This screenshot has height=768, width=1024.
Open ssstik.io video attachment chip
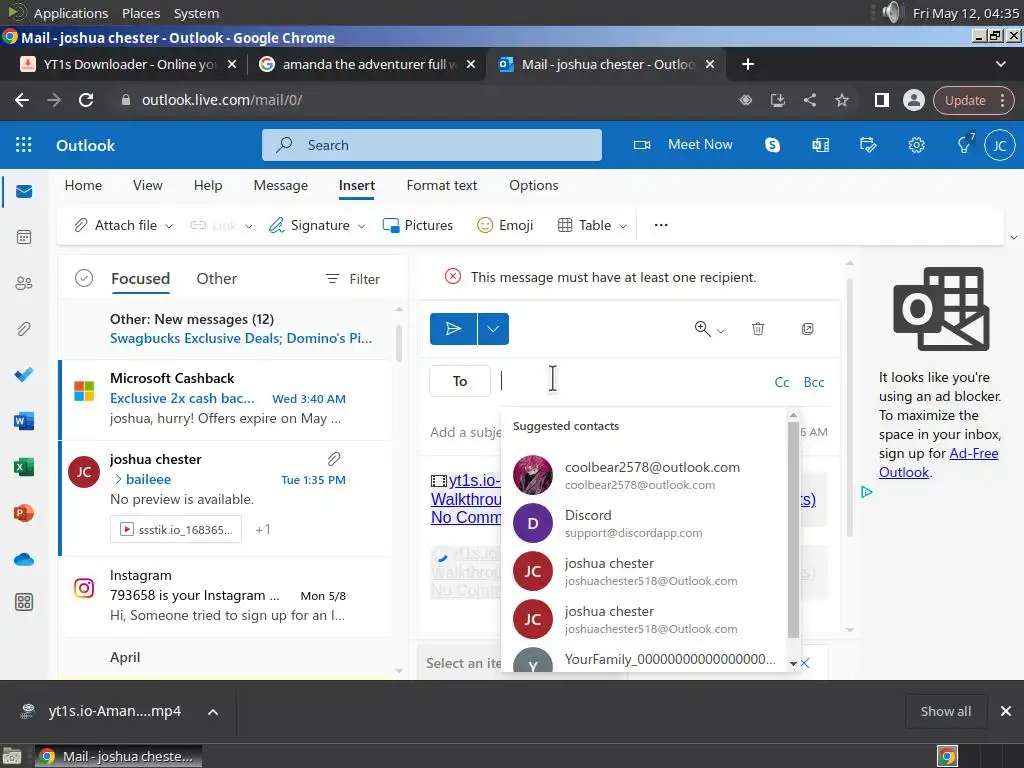(x=176, y=530)
